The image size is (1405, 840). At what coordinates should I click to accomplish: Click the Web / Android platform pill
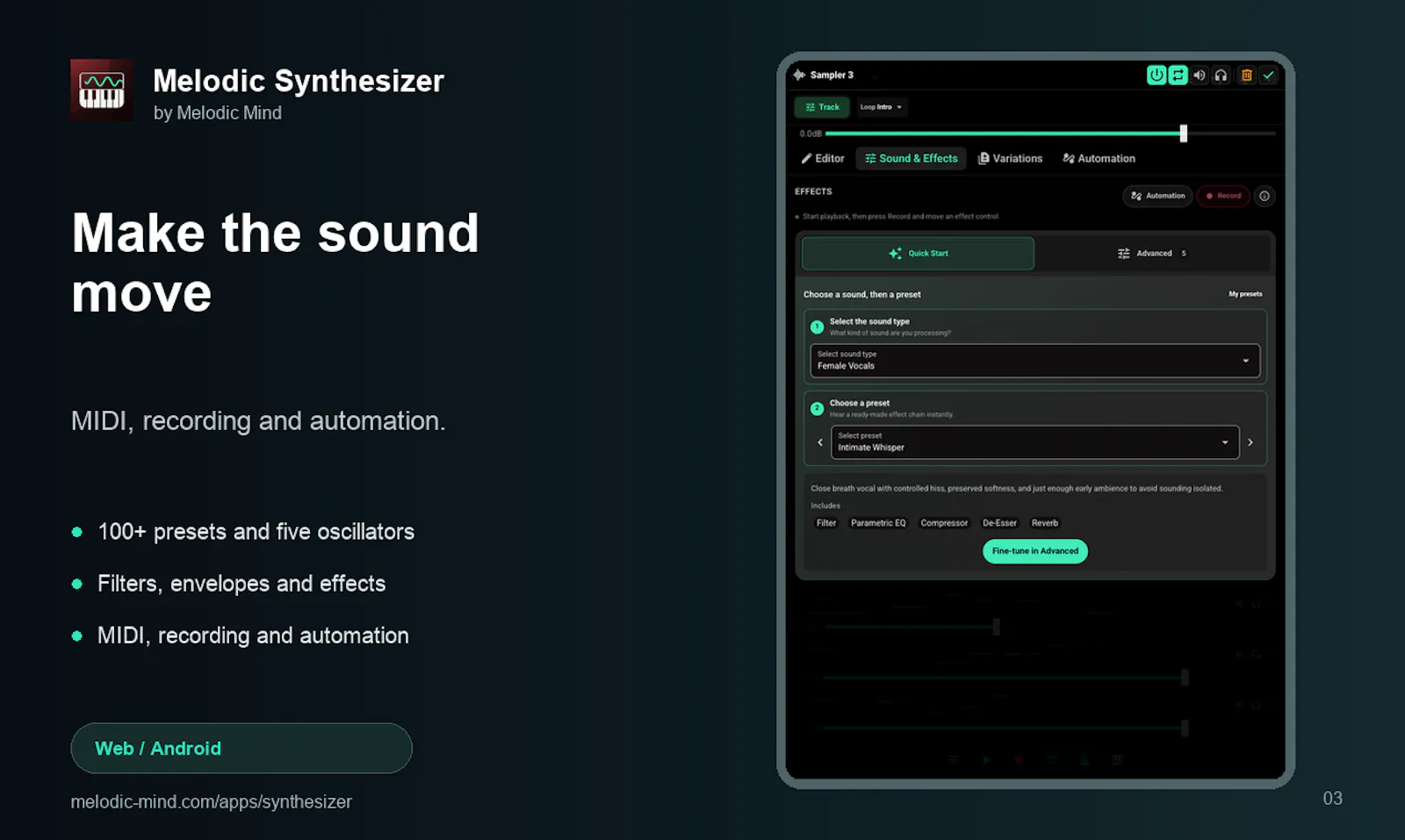(241, 749)
